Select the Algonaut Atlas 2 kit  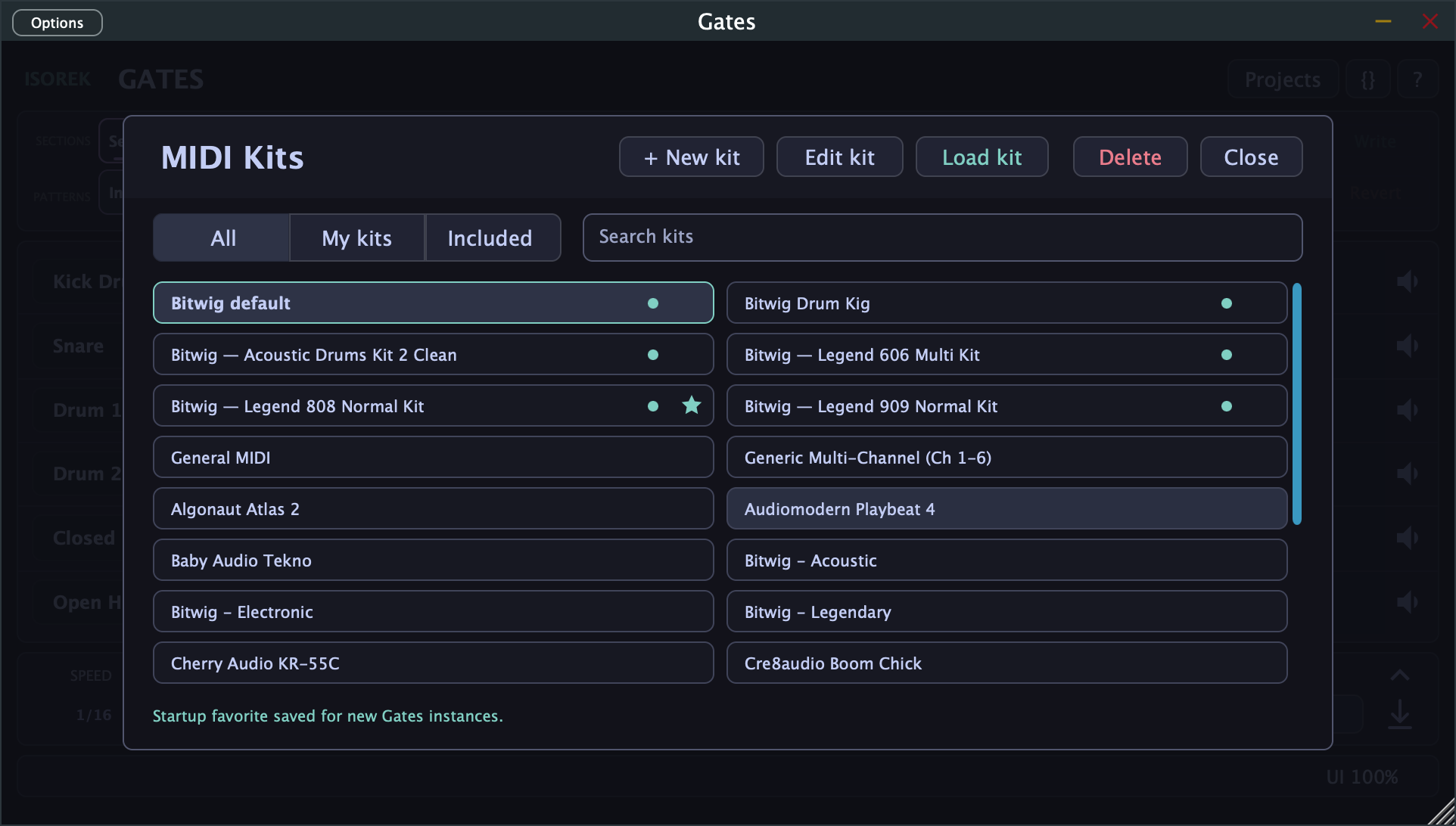(x=434, y=508)
